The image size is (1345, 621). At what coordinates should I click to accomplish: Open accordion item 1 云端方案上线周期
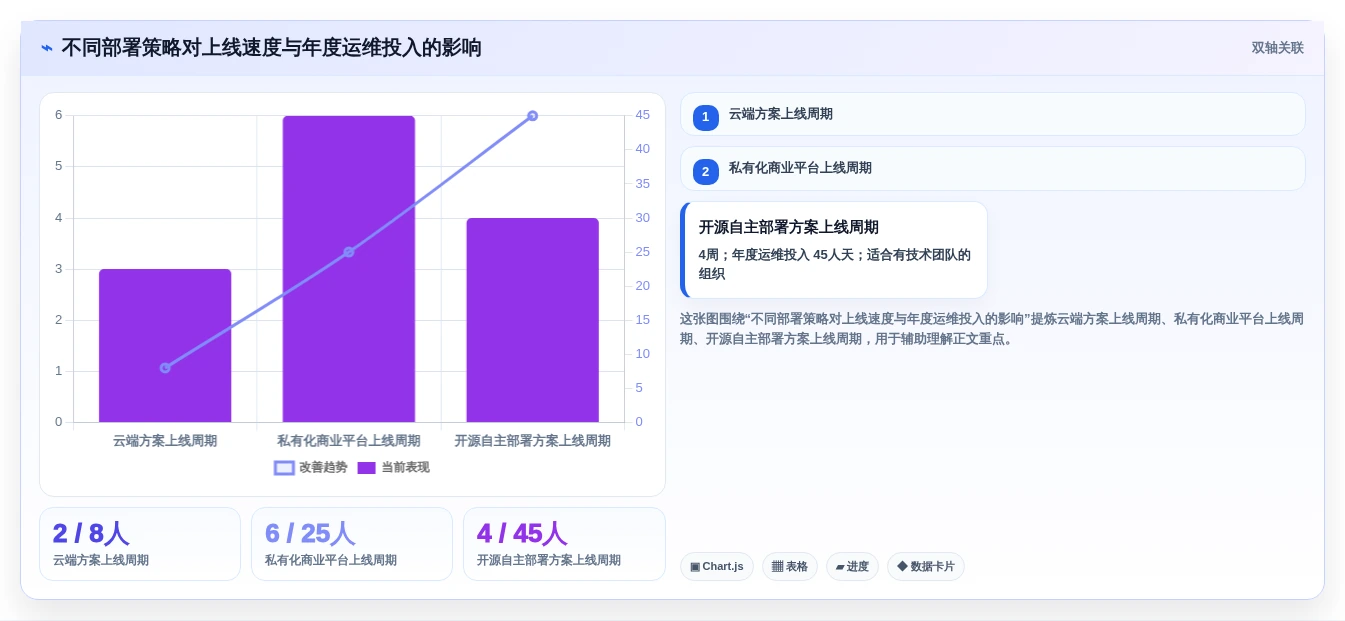(x=992, y=114)
